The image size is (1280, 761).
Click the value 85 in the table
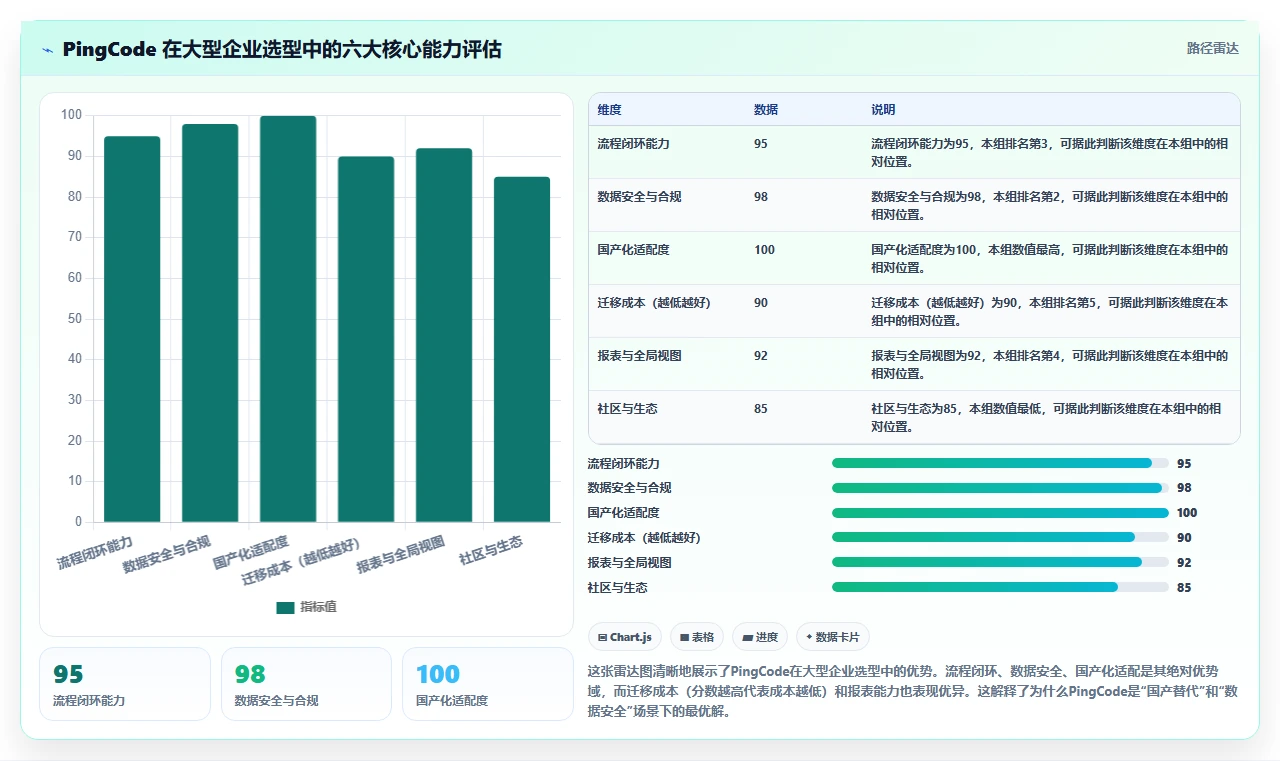tap(761, 409)
